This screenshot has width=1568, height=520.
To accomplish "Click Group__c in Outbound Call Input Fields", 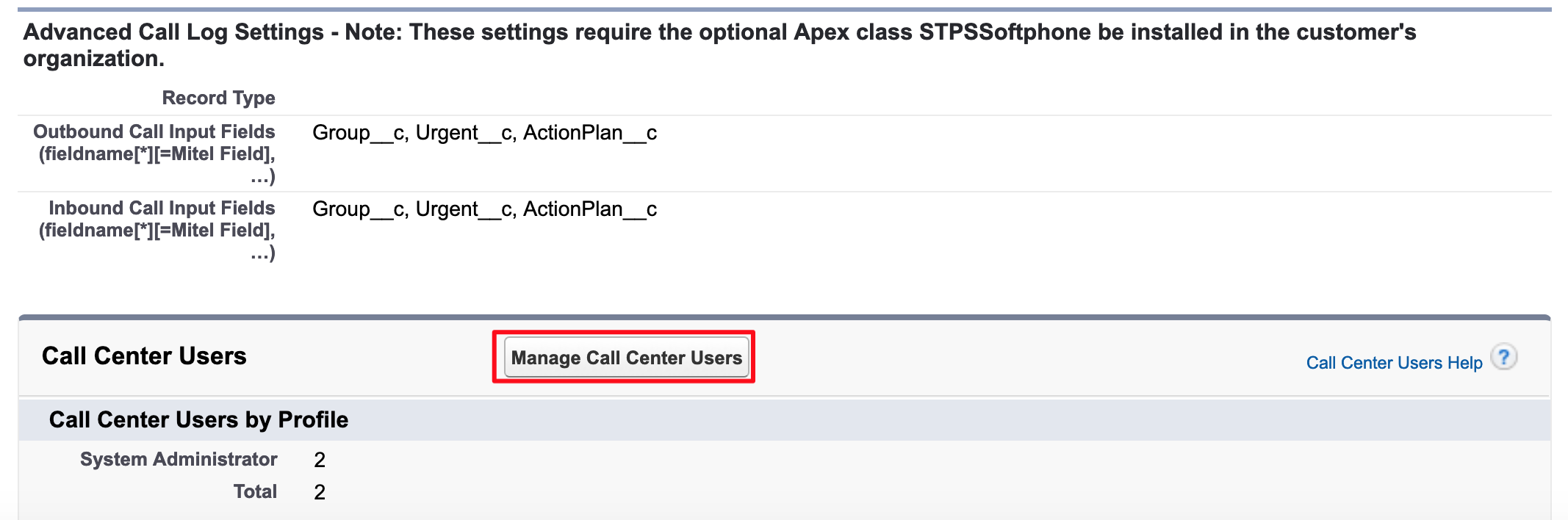I will (359, 133).
